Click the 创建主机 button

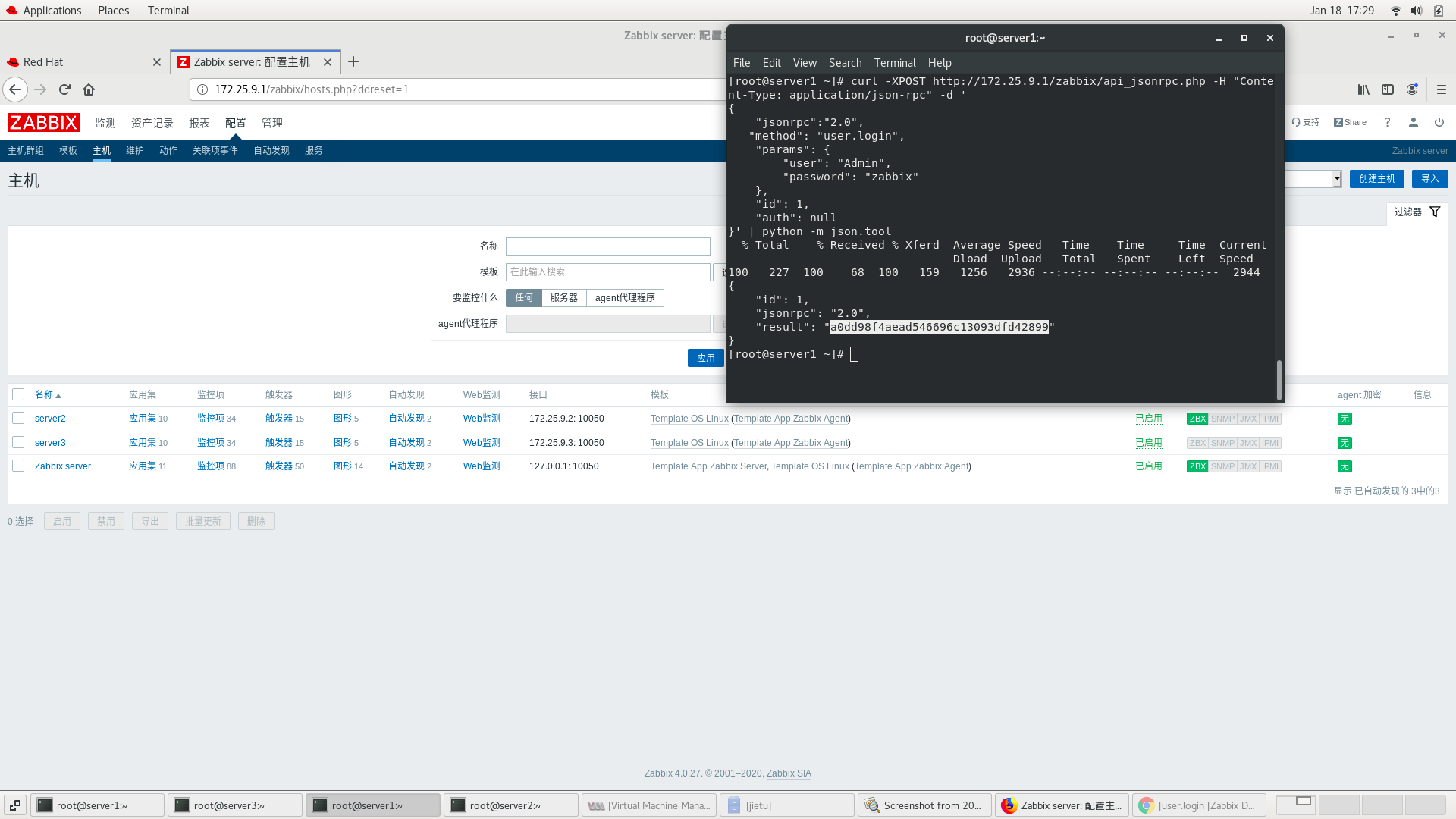pos(1376,179)
